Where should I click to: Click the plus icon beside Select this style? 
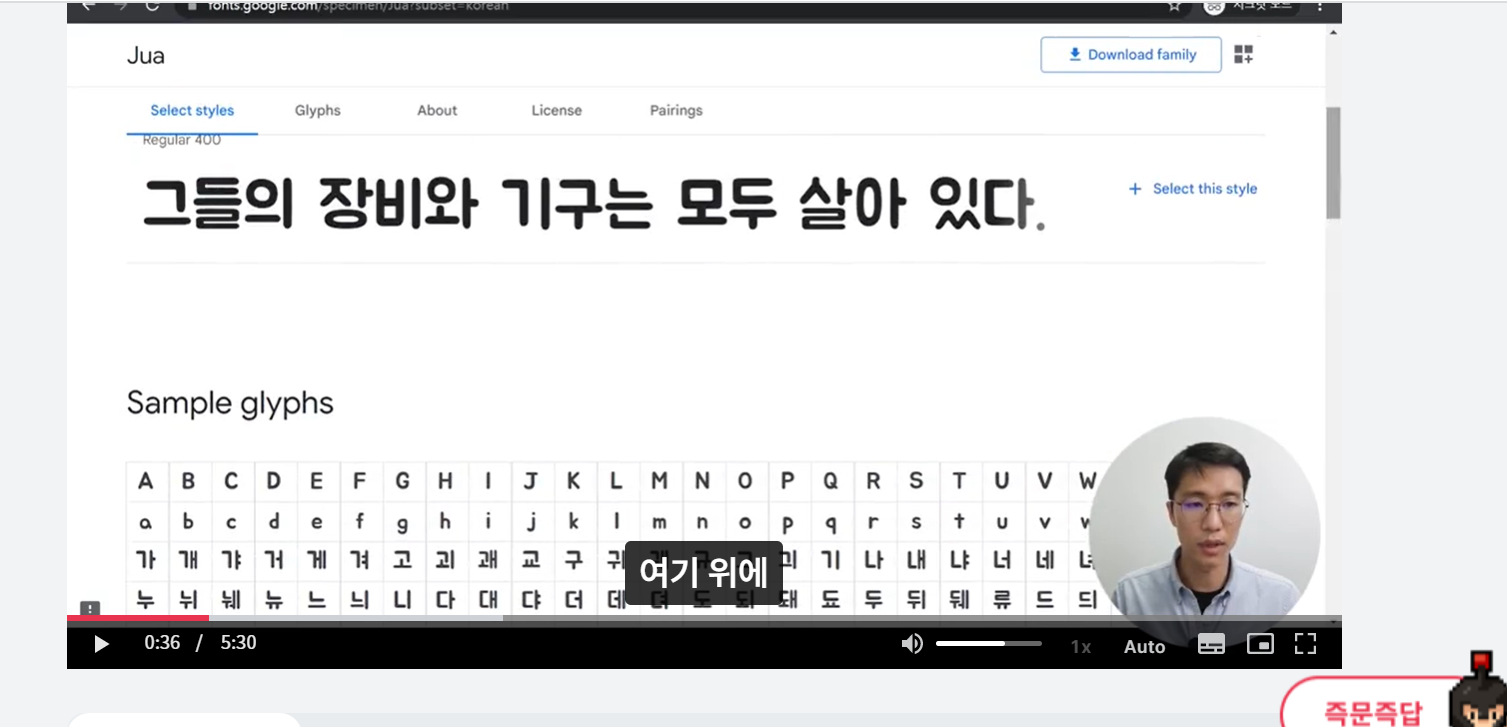click(x=1135, y=189)
